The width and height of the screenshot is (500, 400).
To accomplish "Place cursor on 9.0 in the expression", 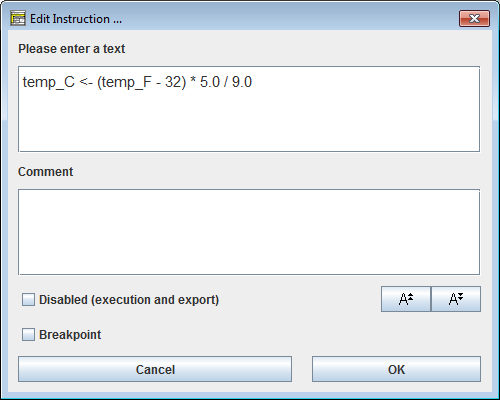I will tap(242, 82).
